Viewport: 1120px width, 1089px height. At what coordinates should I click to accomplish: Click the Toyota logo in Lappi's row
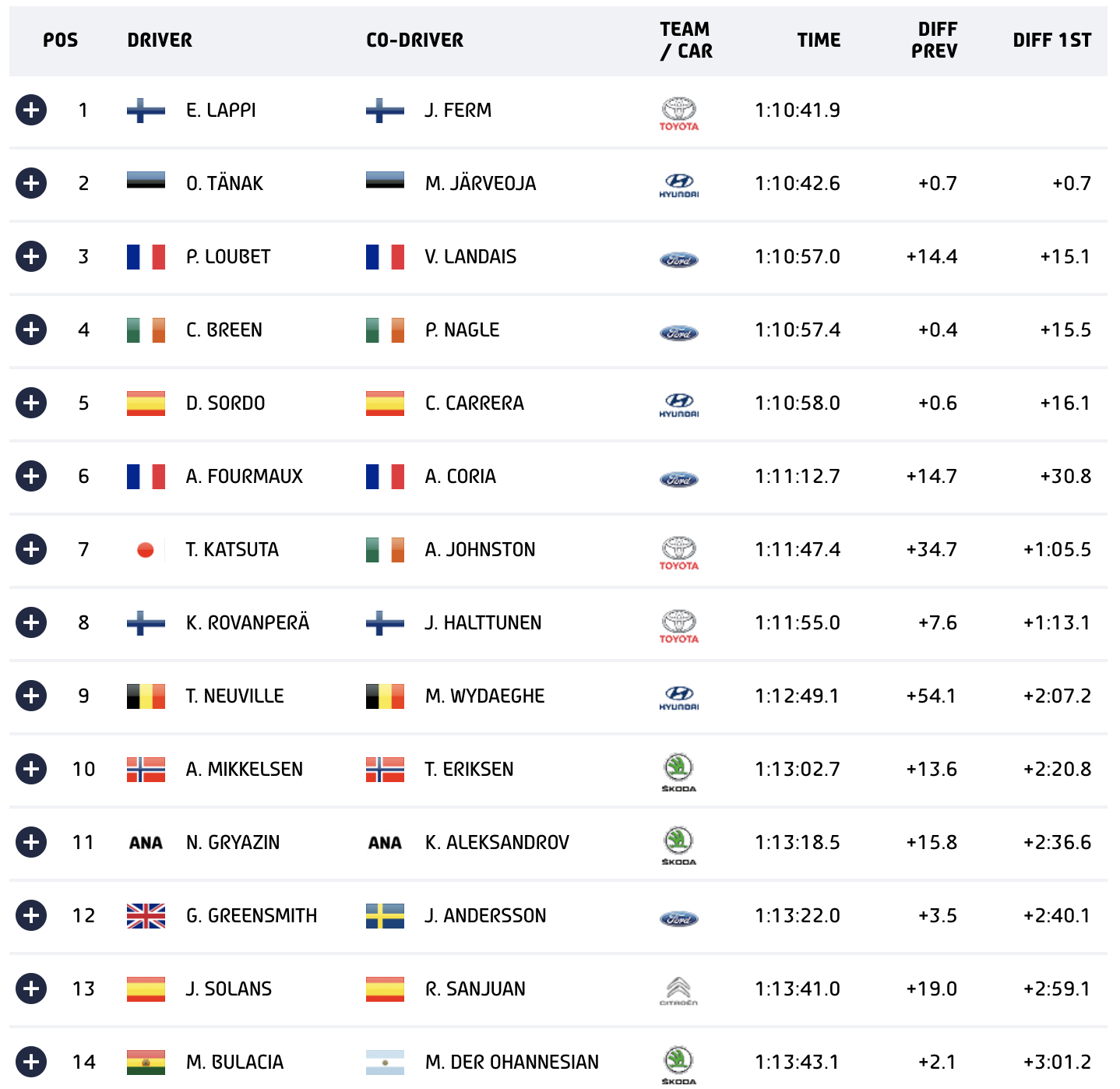tap(678, 114)
